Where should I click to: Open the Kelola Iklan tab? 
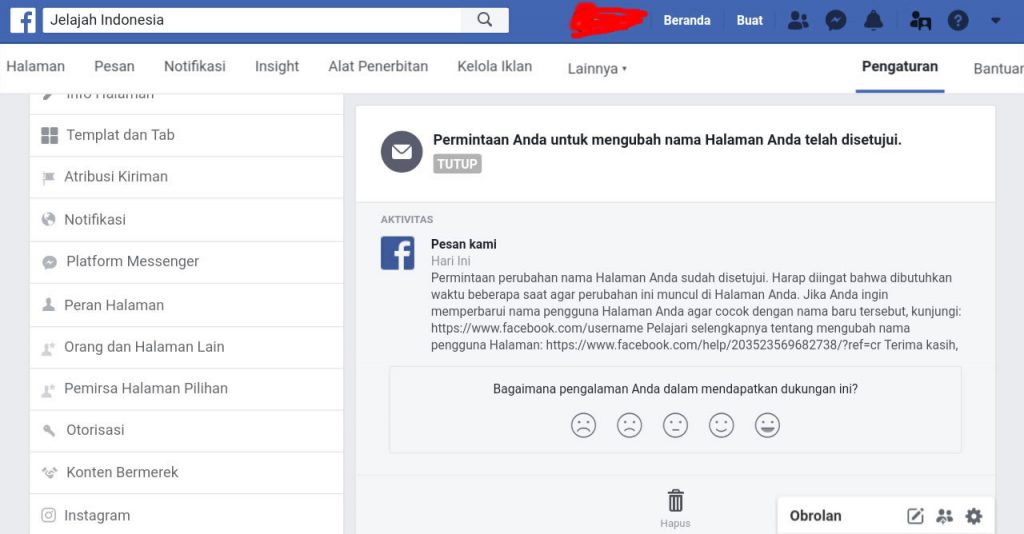tap(494, 66)
